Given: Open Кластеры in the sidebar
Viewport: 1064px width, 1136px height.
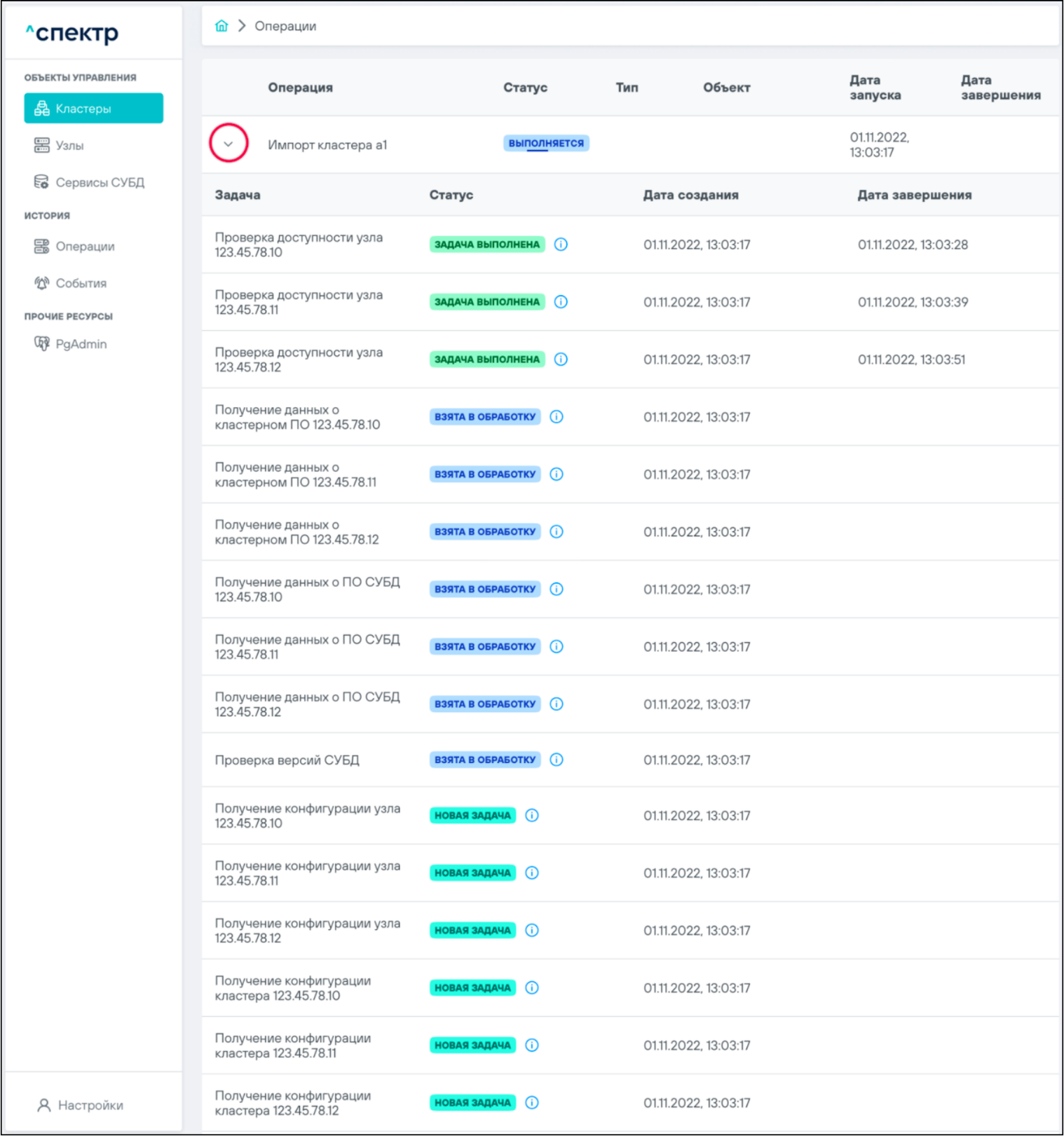Looking at the screenshot, I should (93, 109).
